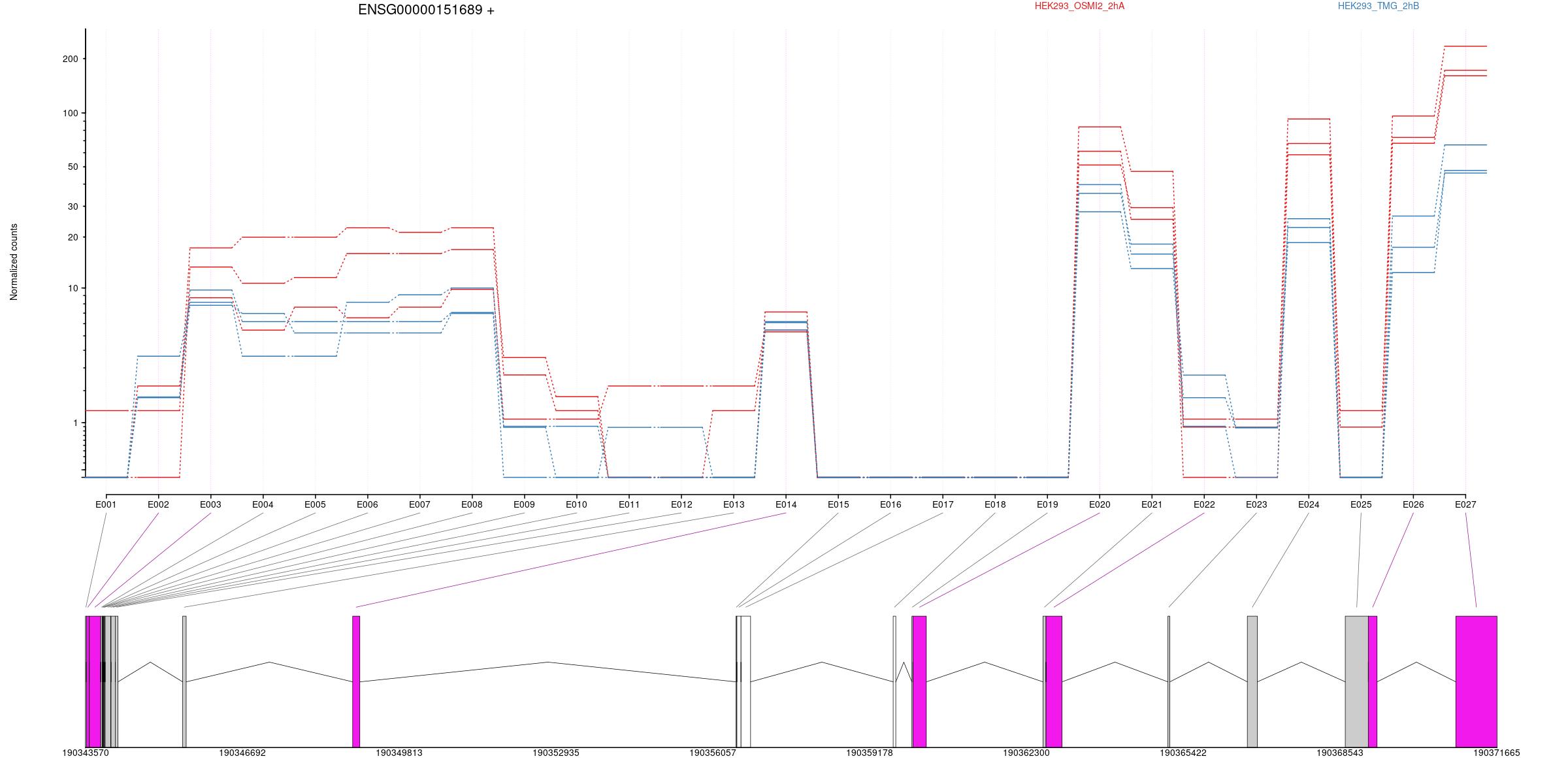
Task: Click exon label E014
Action: coord(786,504)
